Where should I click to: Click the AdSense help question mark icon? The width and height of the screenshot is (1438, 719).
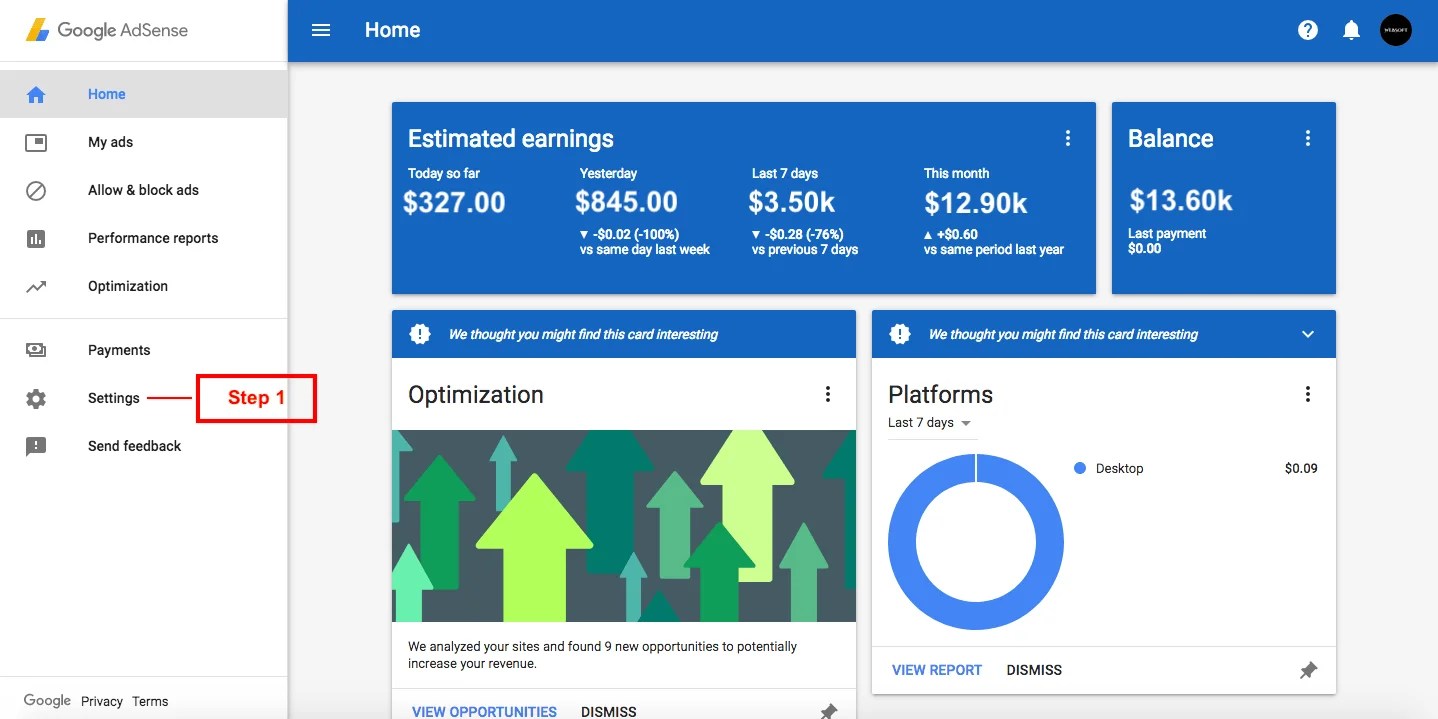coord(1307,29)
